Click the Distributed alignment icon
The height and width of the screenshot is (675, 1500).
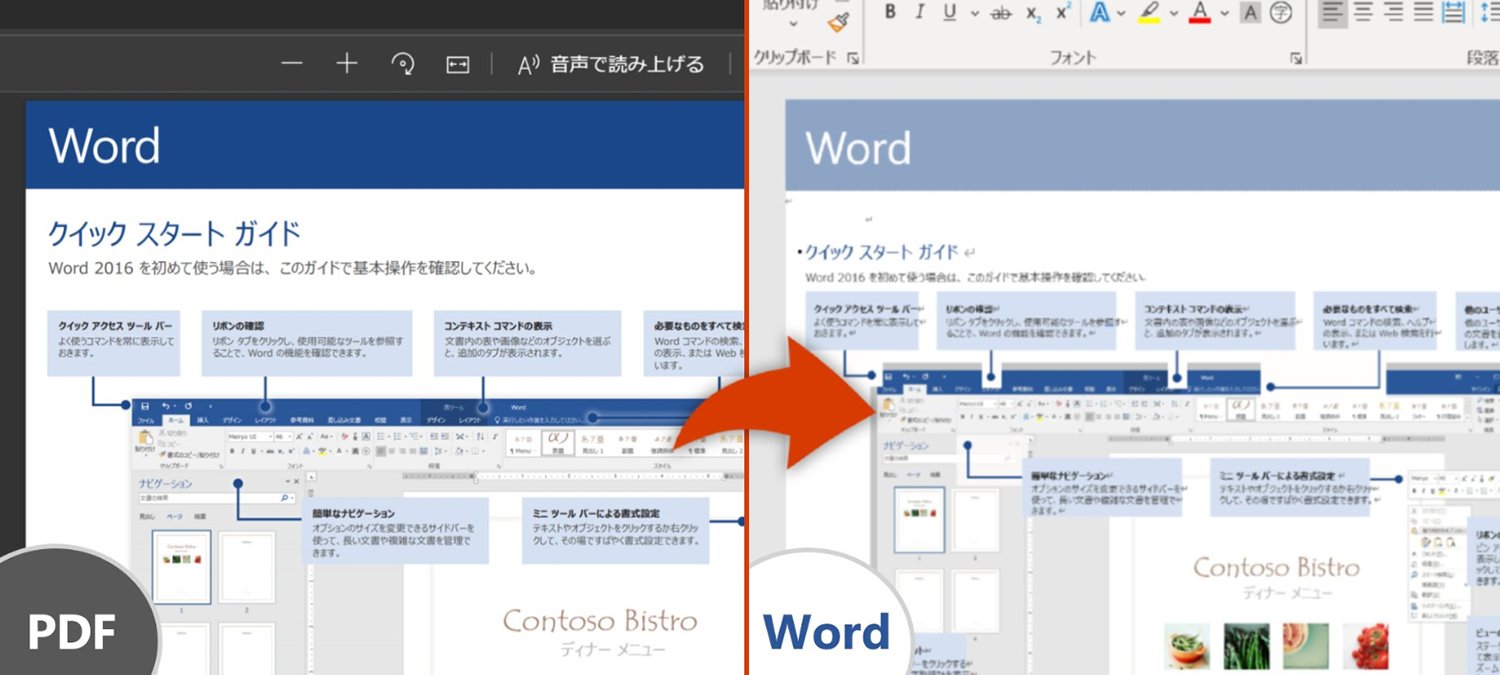[1454, 12]
